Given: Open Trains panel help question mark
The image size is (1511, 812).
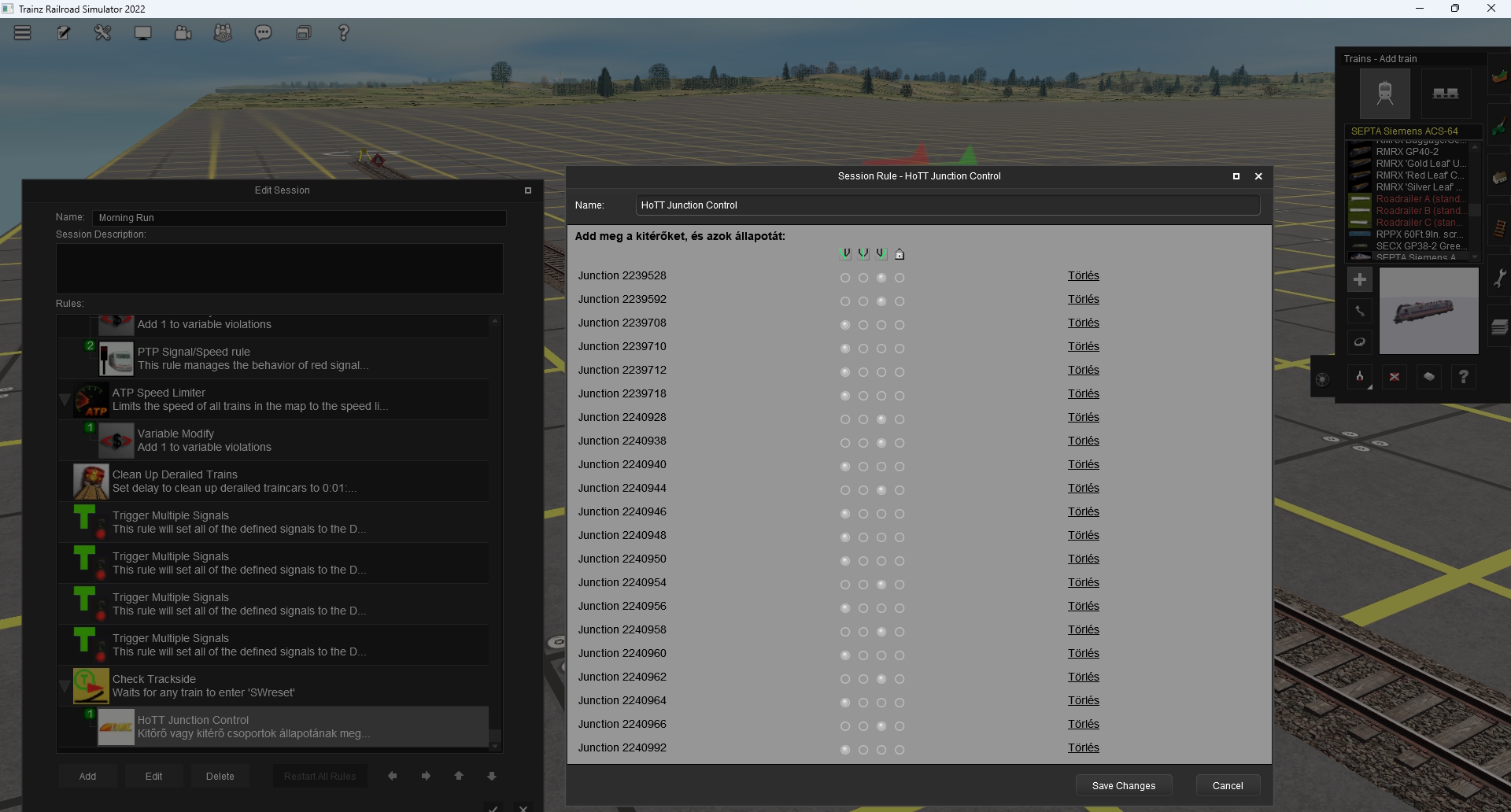Looking at the screenshot, I should [1464, 377].
